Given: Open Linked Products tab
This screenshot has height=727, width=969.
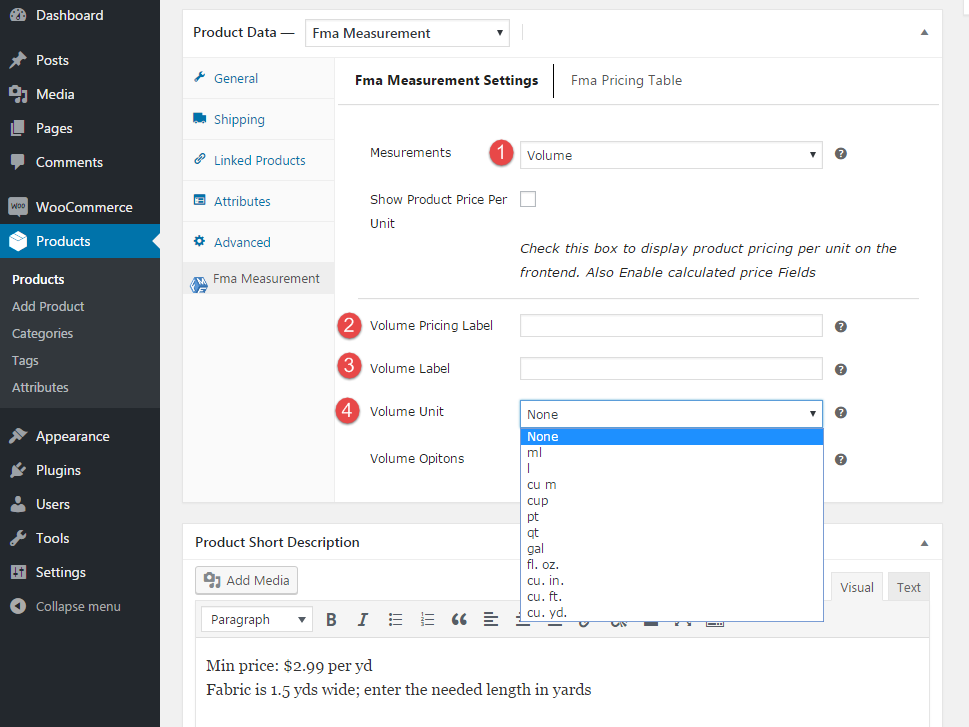Looking at the screenshot, I should tap(258, 160).
